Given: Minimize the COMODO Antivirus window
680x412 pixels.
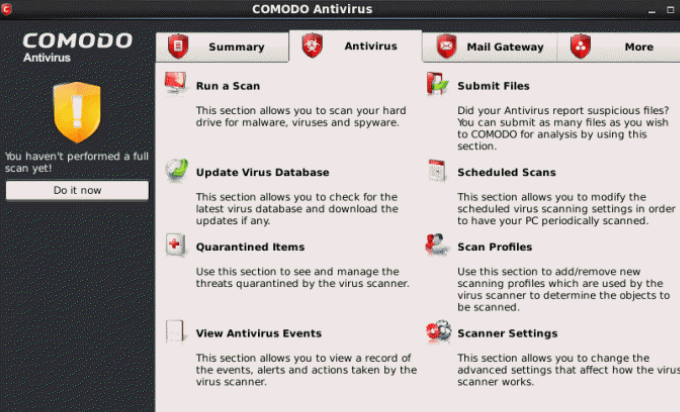Looking at the screenshot, I should point(651,10).
